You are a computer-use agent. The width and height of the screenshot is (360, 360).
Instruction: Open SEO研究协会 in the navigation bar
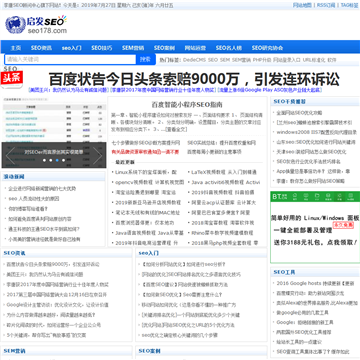coord(267,48)
